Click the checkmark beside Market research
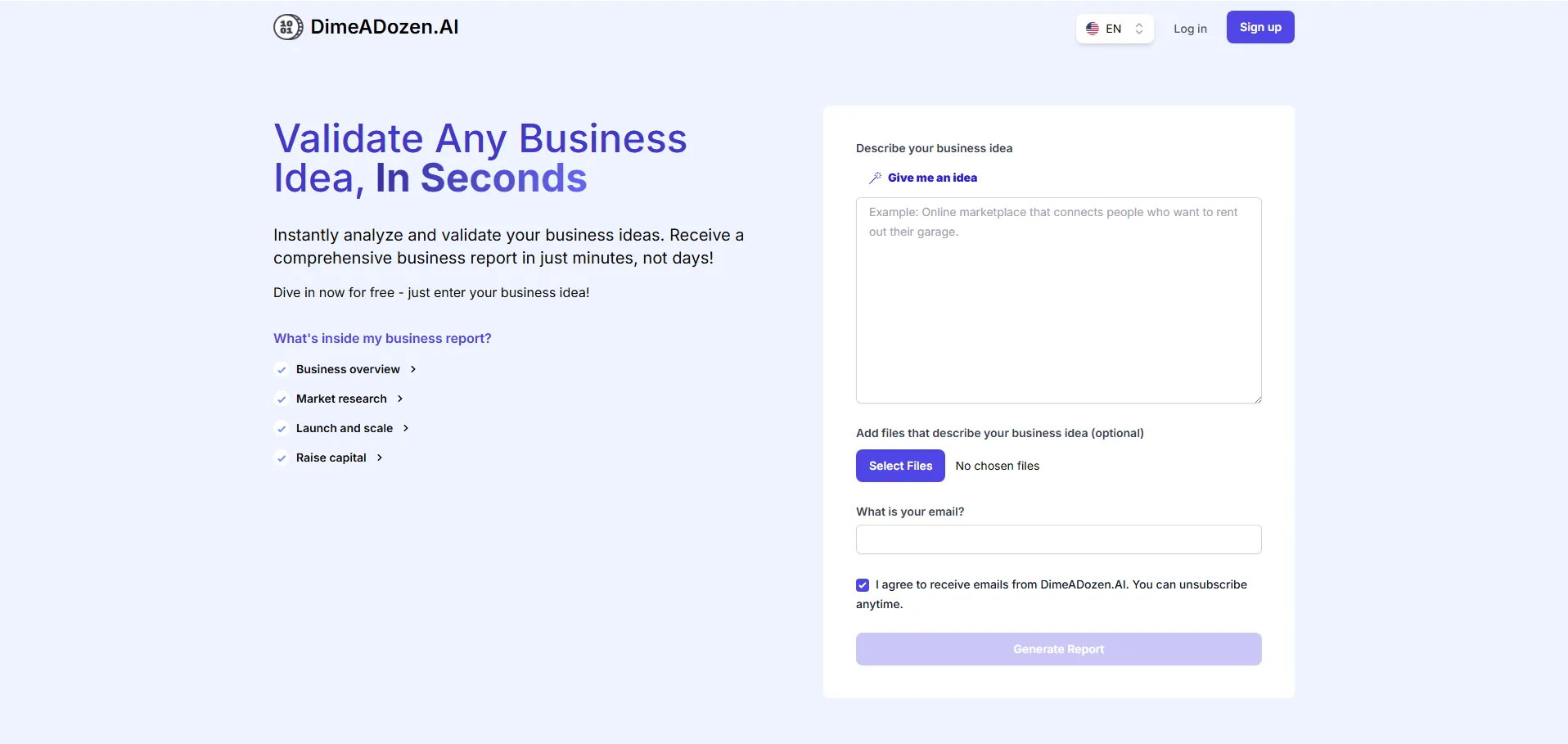The width and height of the screenshot is (1568, 744). 282,399
